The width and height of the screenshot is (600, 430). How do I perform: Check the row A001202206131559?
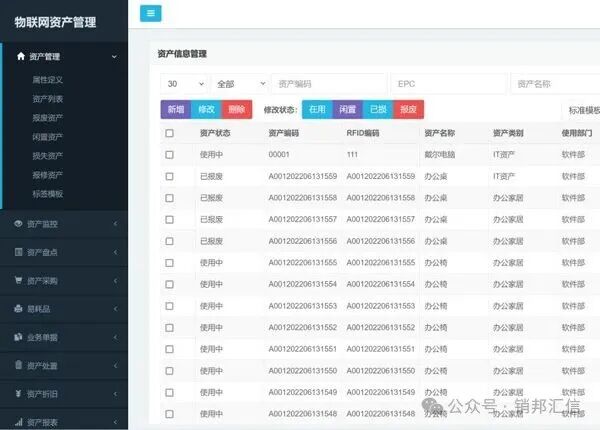[x=169, y=176]
